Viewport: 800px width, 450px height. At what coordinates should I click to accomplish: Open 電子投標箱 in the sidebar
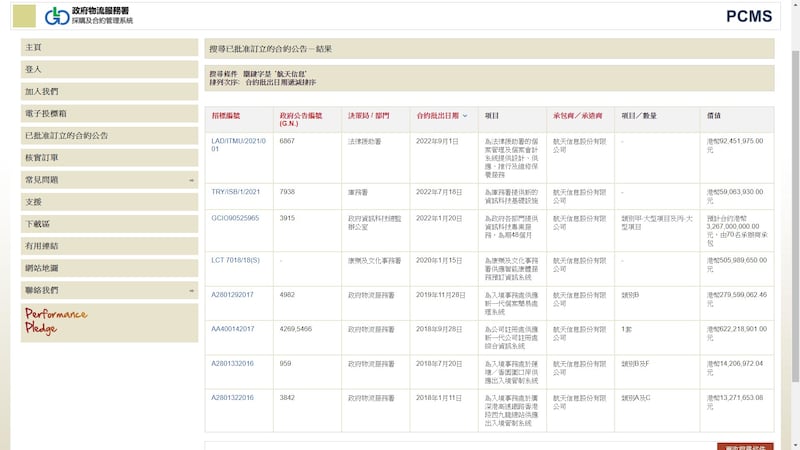point(45,114)
